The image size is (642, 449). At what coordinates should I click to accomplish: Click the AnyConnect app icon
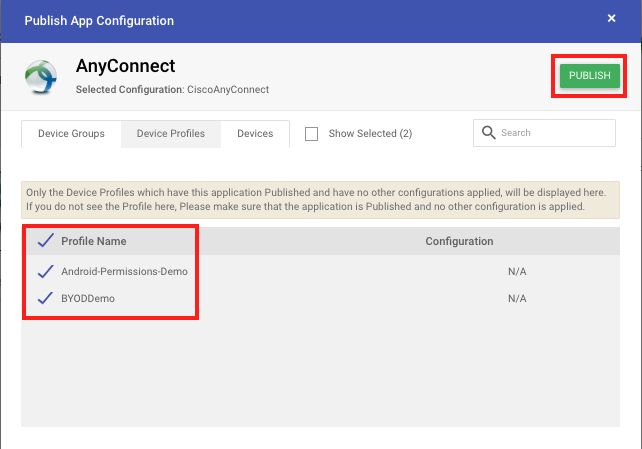pos(41,77)
